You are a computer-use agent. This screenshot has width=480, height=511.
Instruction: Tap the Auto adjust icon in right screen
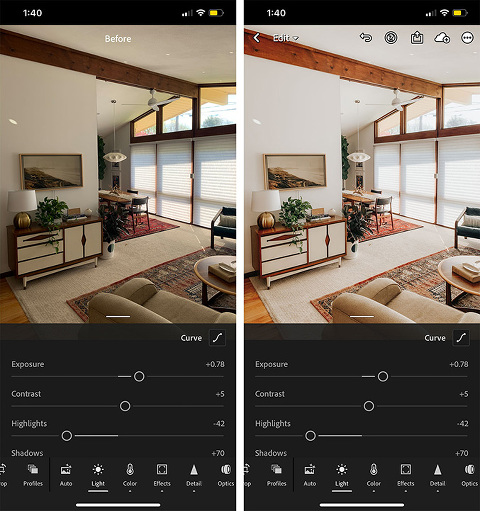pyautogui.click(x=310, y=475)
